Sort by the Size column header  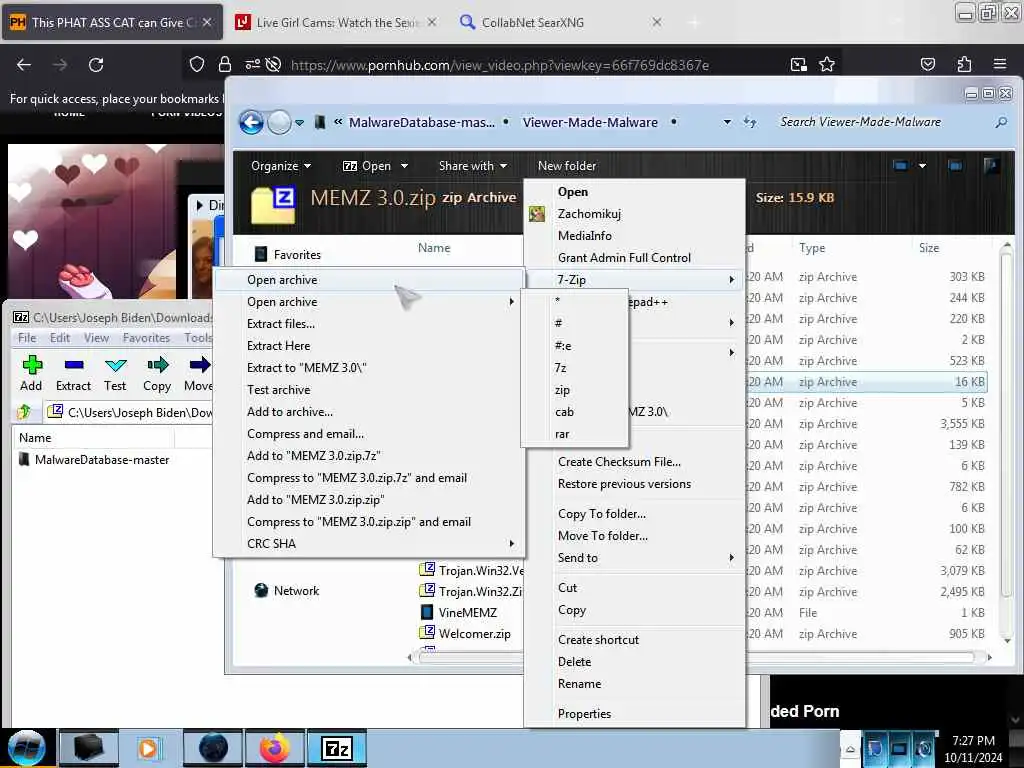click(929, 248)
